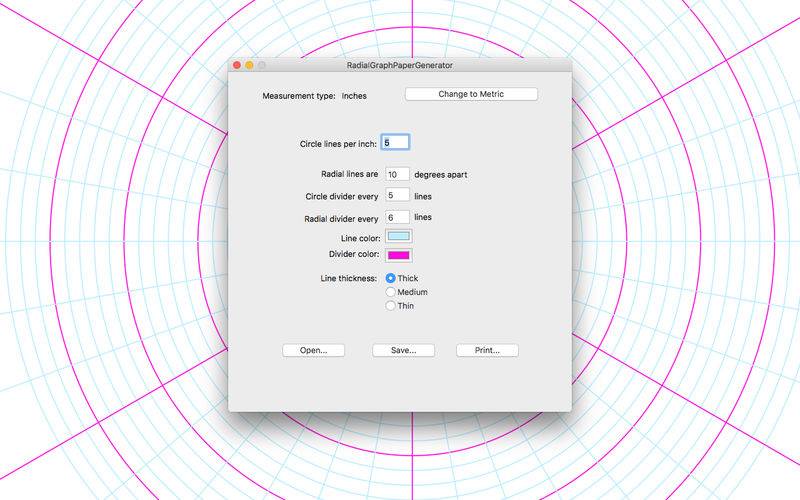Select the Circle divider every lines field

(x=397, y=195)
